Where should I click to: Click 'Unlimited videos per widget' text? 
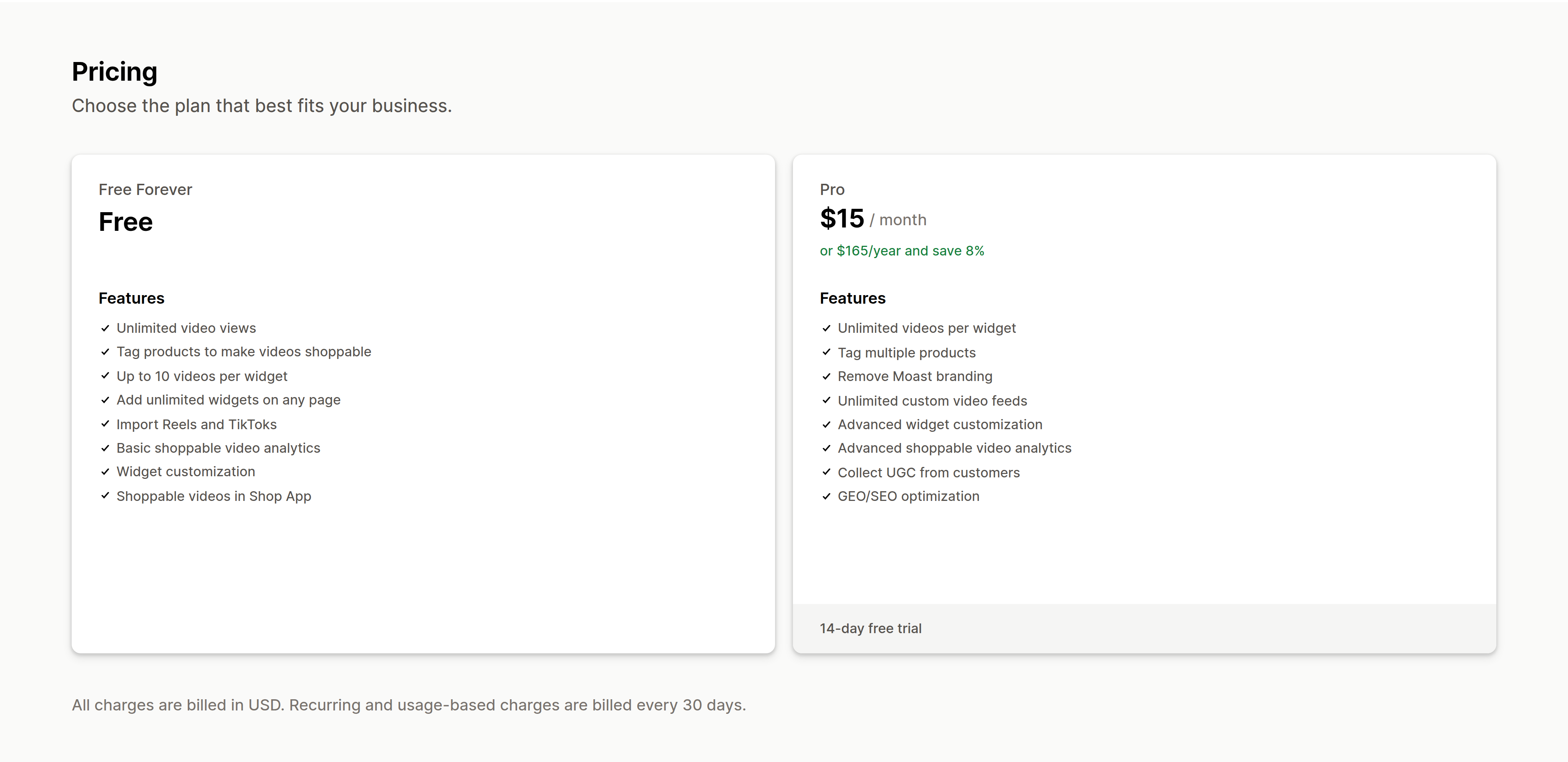click(927, 328)
